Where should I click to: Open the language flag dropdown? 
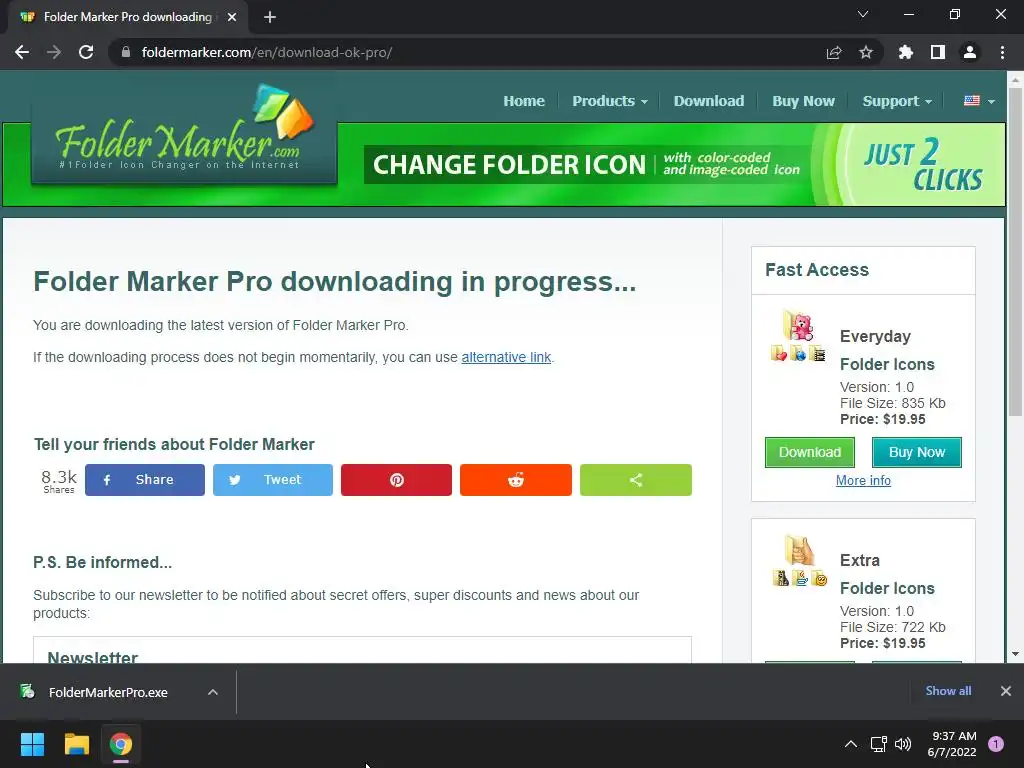(x=979, y=101)
